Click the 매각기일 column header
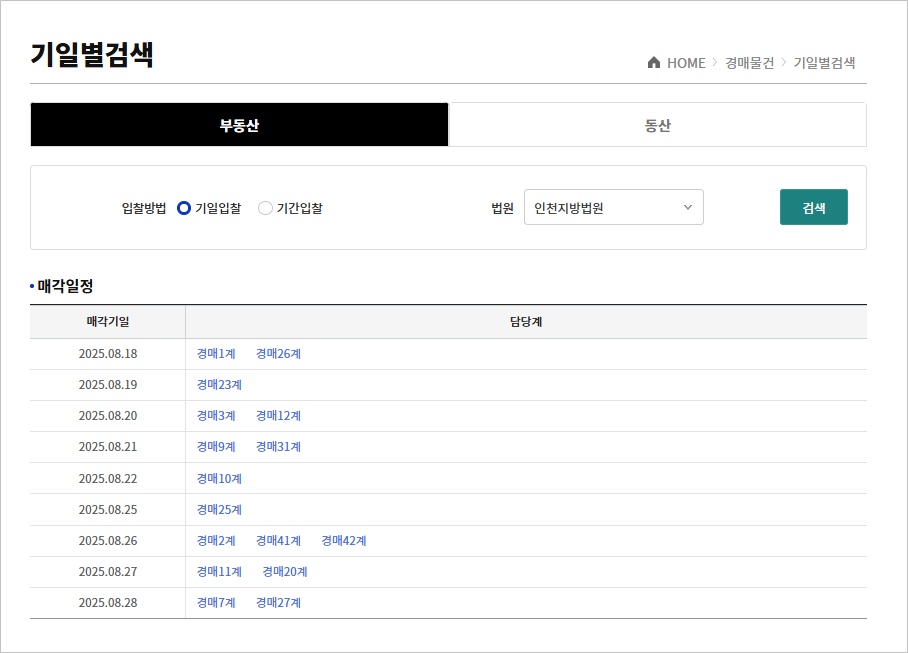This screenshot has width=908, height=653. [108, 321]
